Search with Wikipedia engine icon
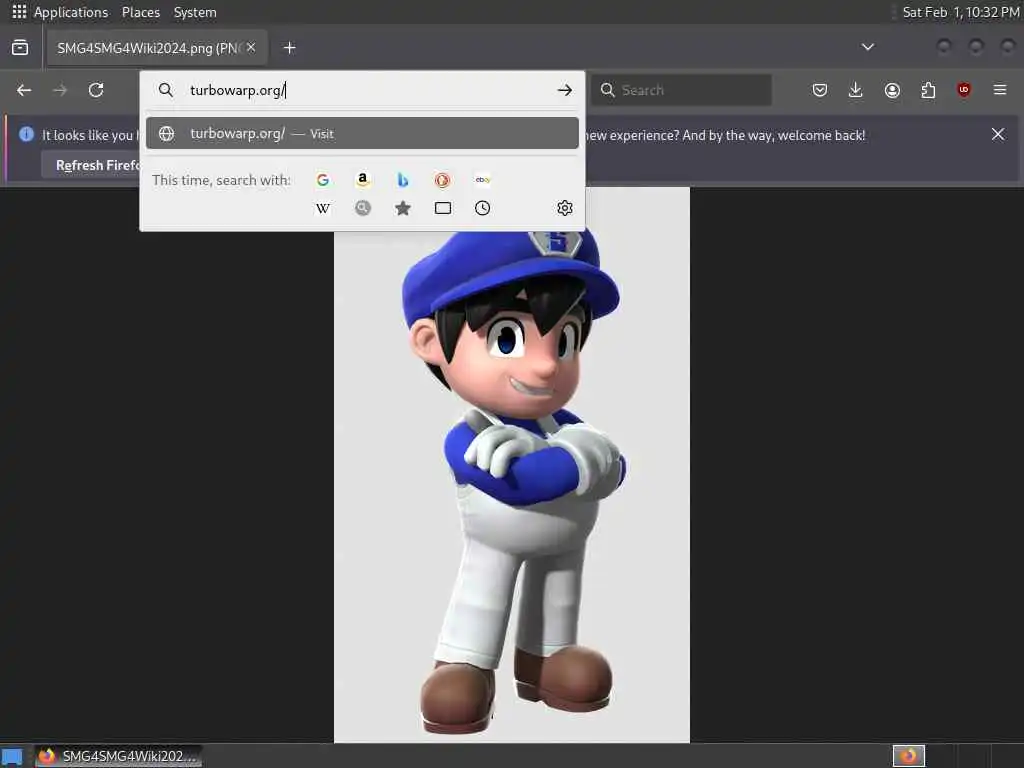Screen dimensions: 1024x768 click(x=323, y=208)
